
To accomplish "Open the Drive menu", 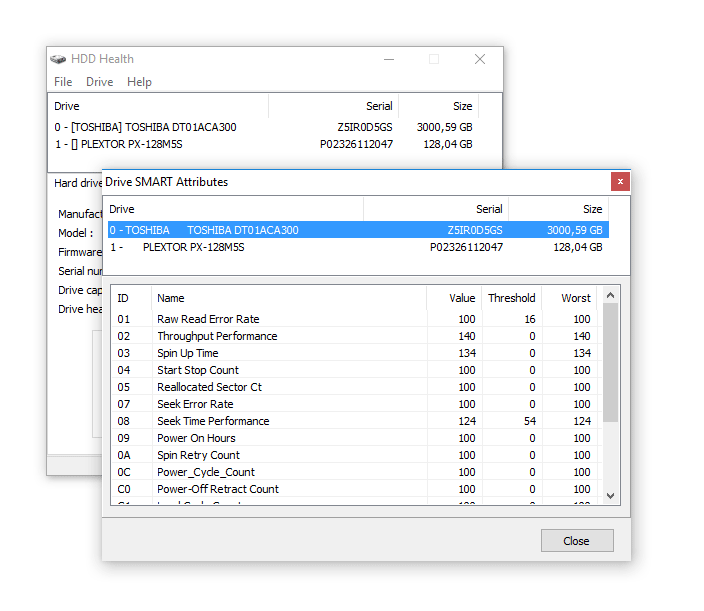I will 99,82.
